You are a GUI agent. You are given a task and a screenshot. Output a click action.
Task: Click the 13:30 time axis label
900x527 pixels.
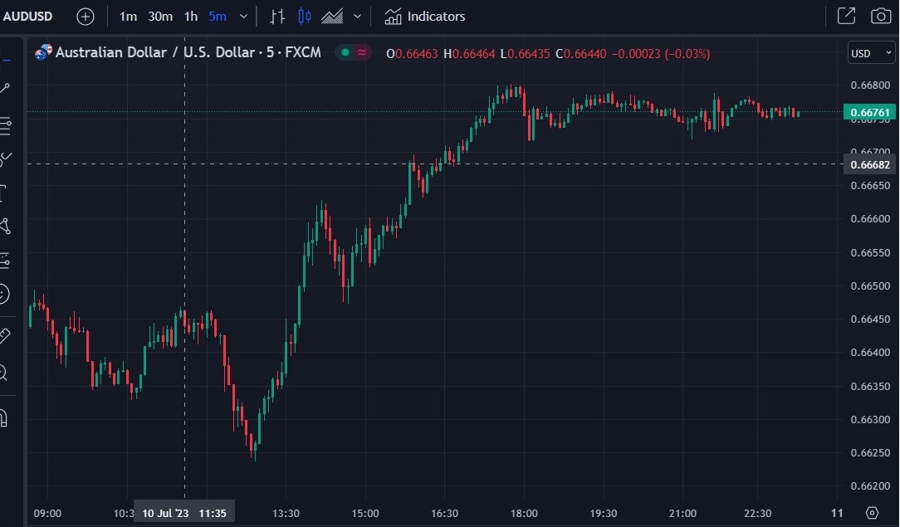point(286,513)
